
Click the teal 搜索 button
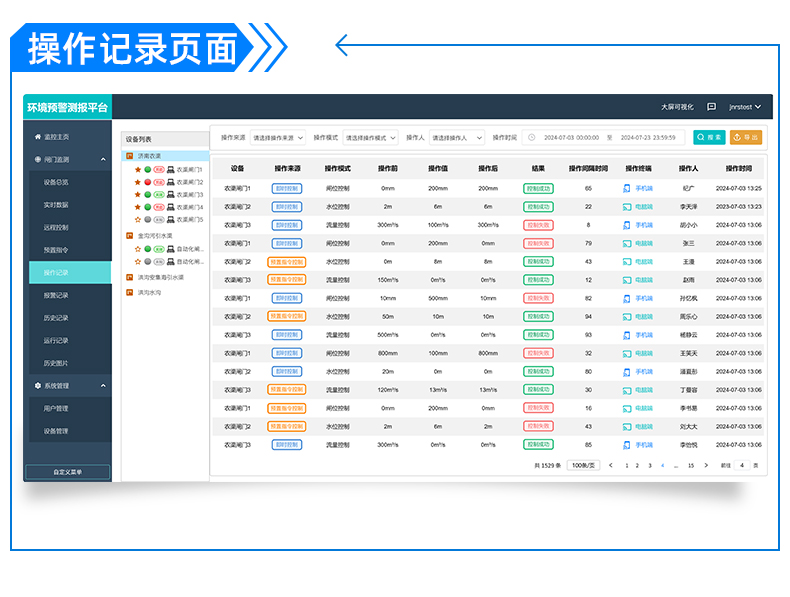click(x=709, y=137)
